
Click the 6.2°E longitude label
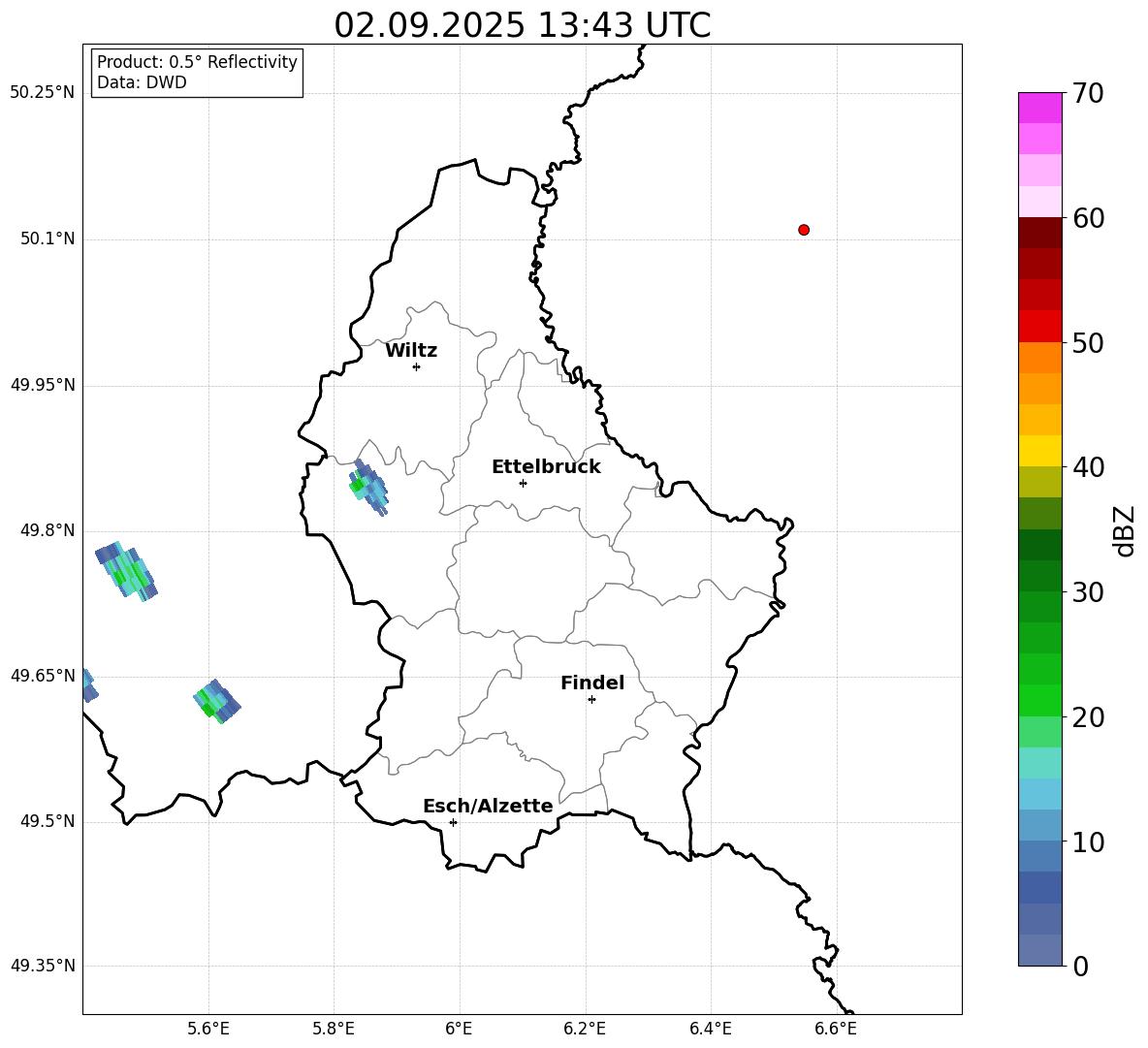coord(585,1029)
